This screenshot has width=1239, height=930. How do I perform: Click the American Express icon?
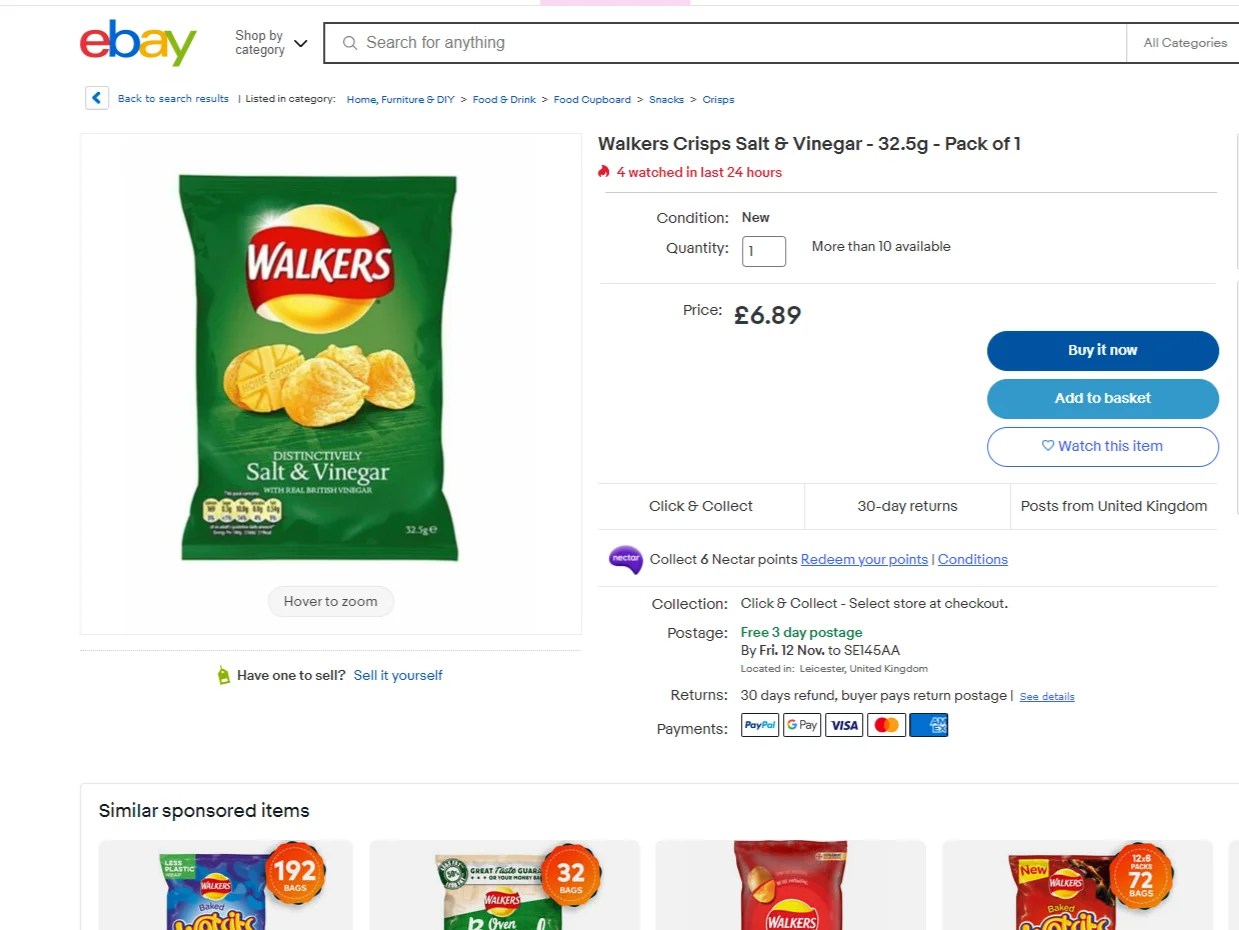coord(928,725)
